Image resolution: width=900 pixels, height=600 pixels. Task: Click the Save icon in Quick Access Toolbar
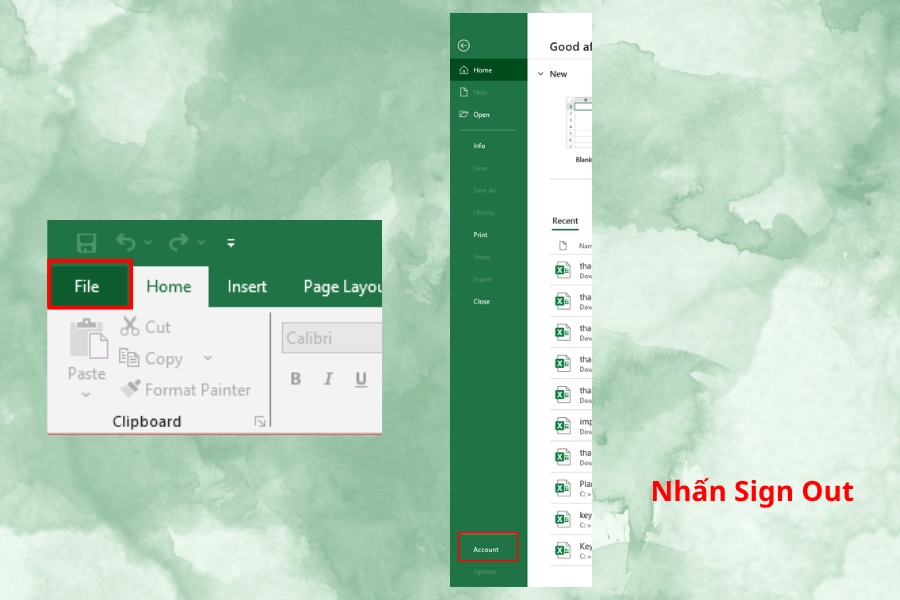(x=87, y=243)
